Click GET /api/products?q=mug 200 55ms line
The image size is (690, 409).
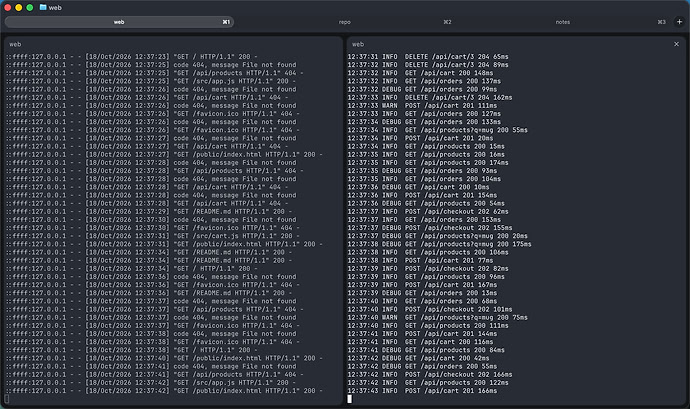click(437, 130)
